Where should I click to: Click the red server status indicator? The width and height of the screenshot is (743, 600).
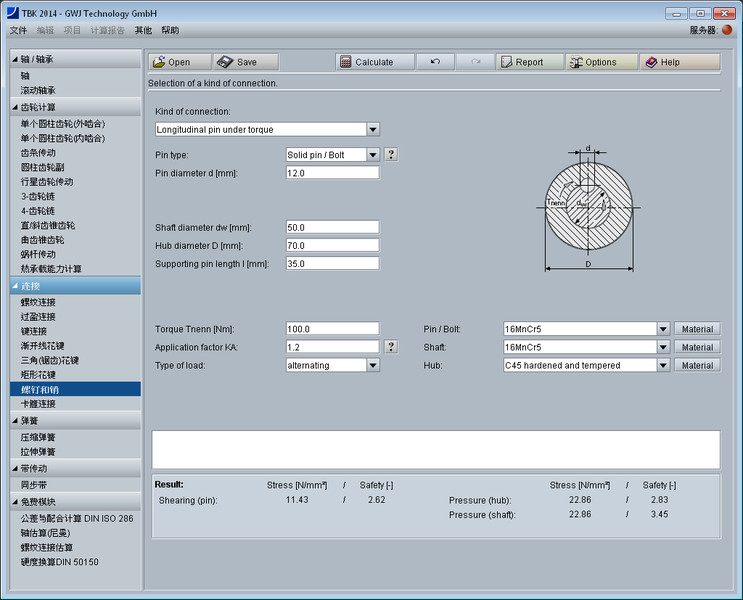(727, 30)
